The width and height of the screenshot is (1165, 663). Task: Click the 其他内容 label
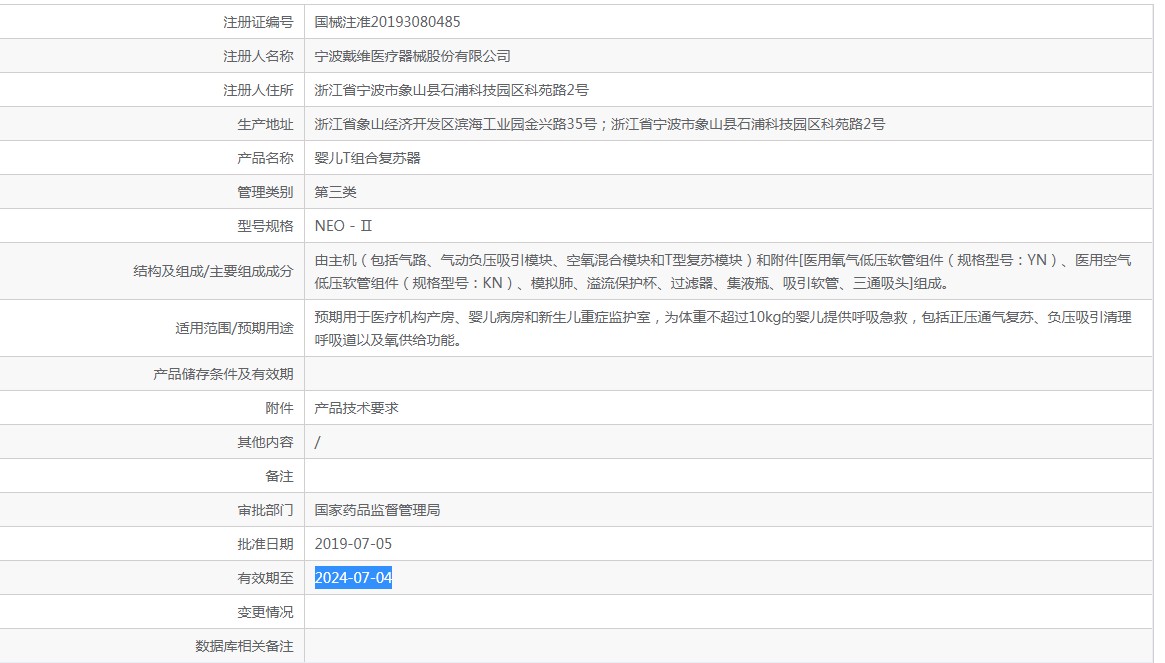[x=265, y=442]
